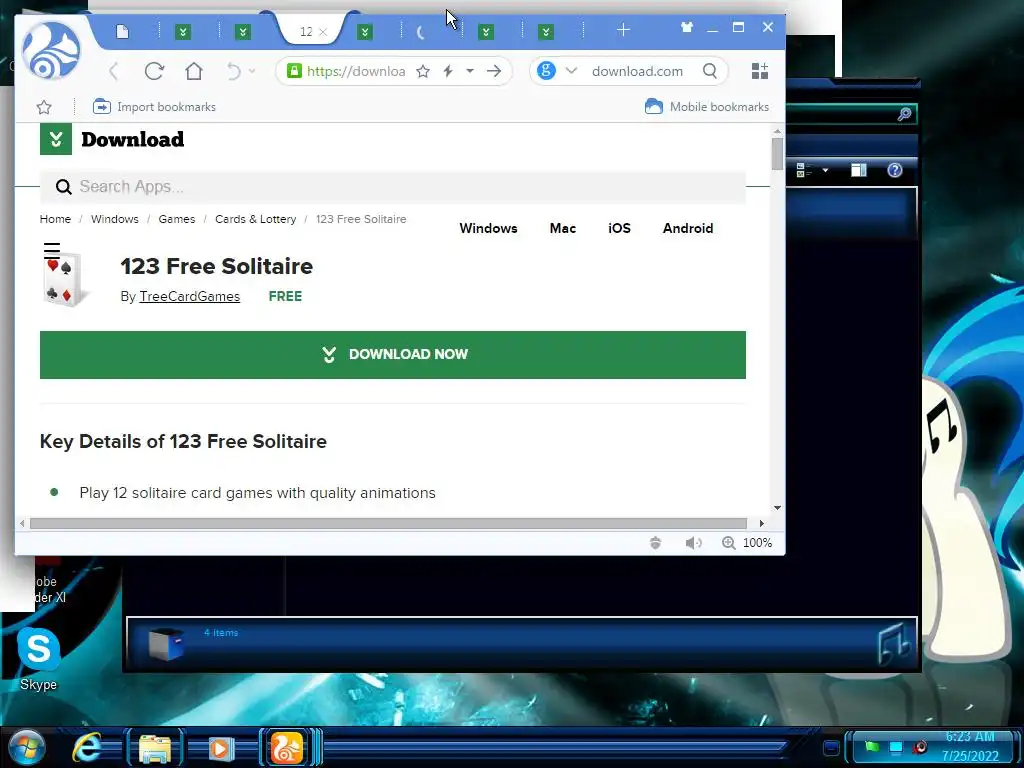The height and width of the screenshot is (768, 1024).
Task: Open the add-ons grid icon
Action: pyautogui.click(x=760, y=71)
